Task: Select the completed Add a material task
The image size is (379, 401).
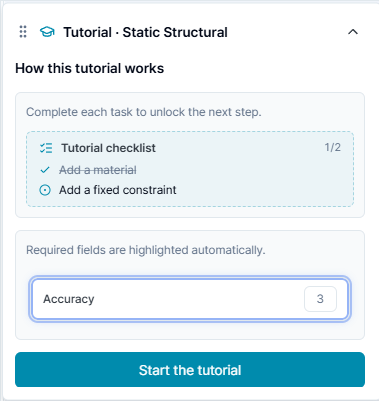Action: pos(98,170)
